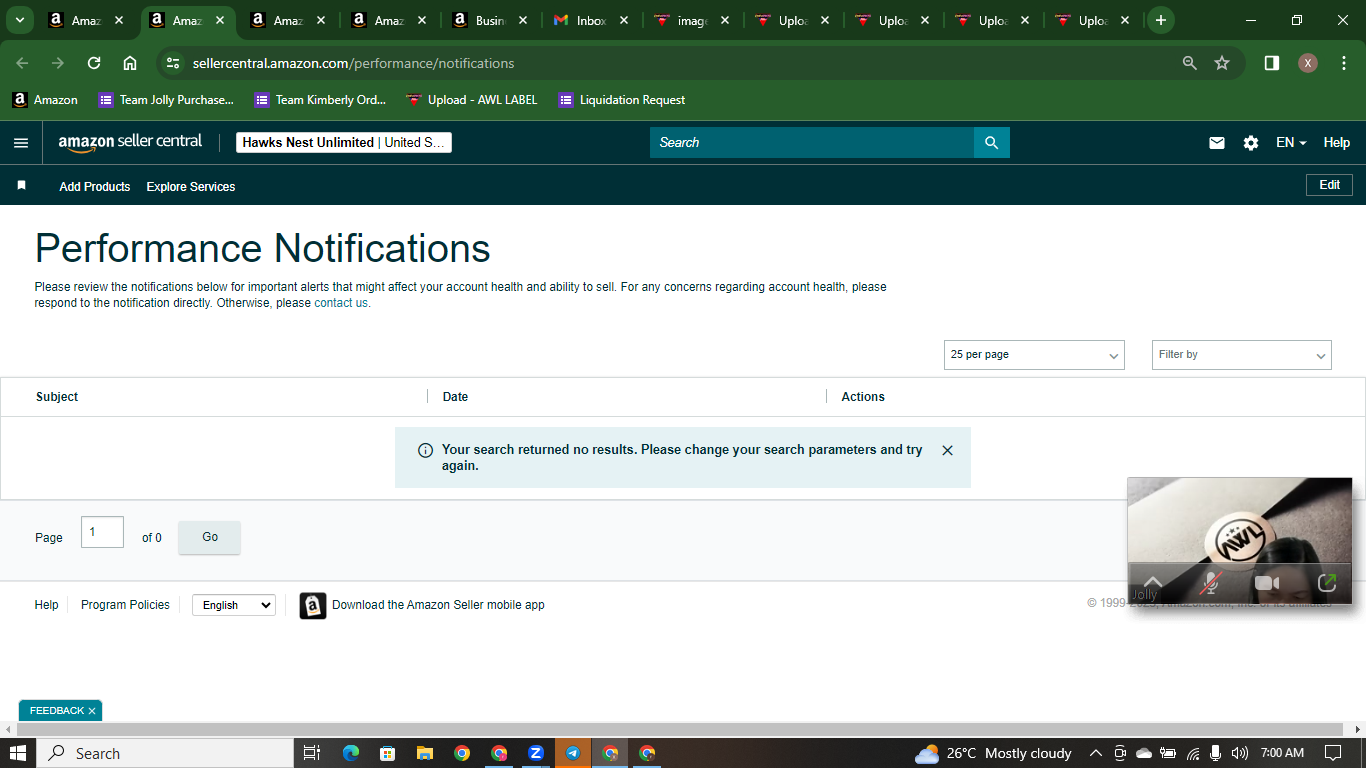This screenshot has height=768, width=1366.
Task: Unmute microphone in the Zoom floating window
Action: [1211, 583]
